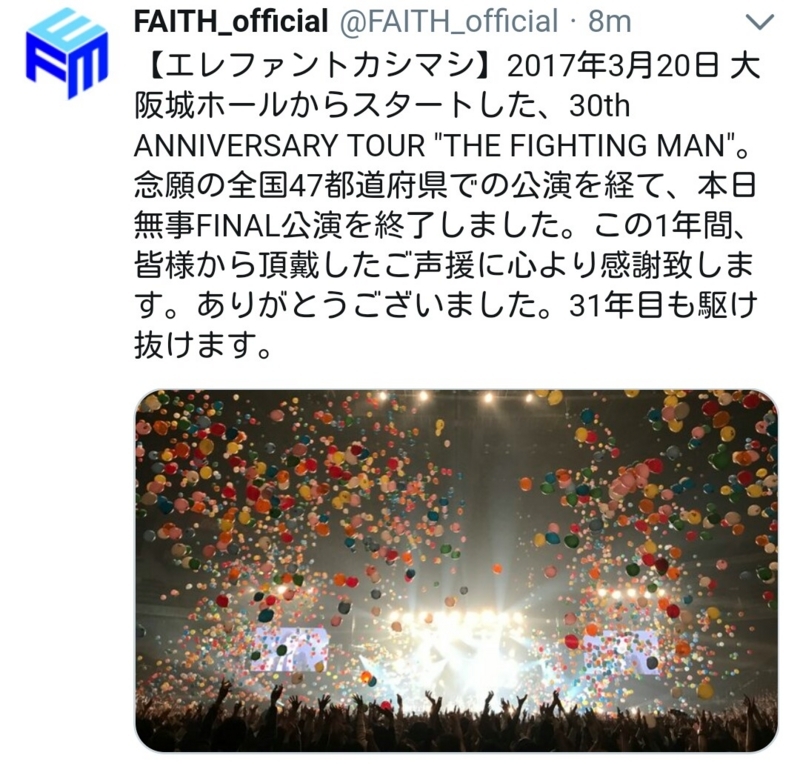
Task: Expand the tweet options chevron
Action: pyautogui.click(x=760, y=22)
